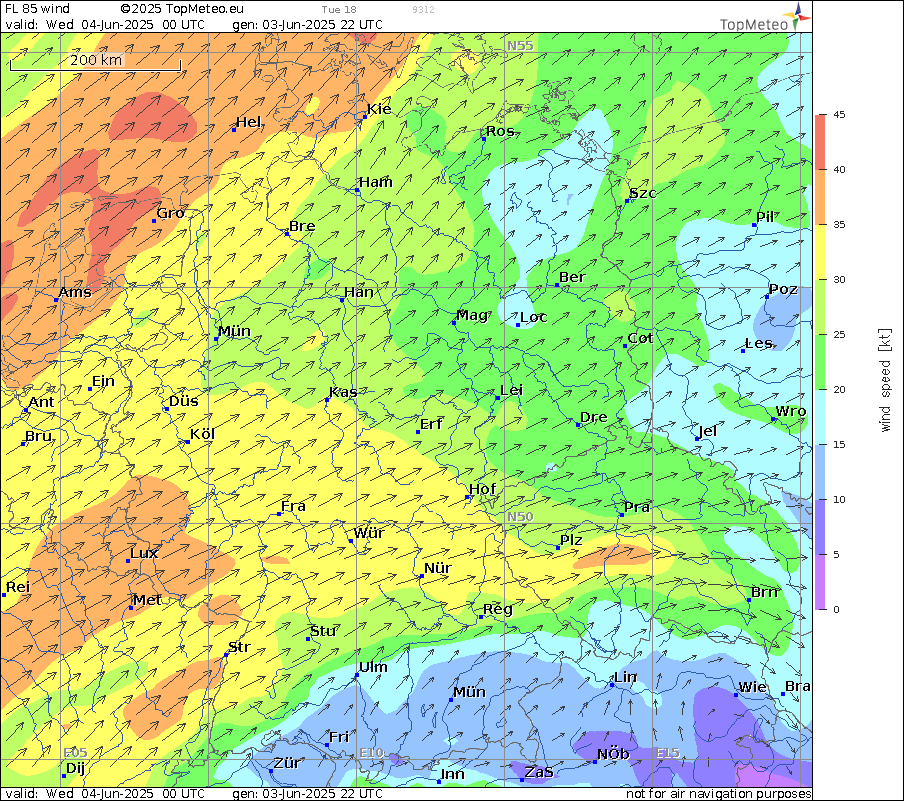
Task: Click the Str city label
Action: click(239, 647)
